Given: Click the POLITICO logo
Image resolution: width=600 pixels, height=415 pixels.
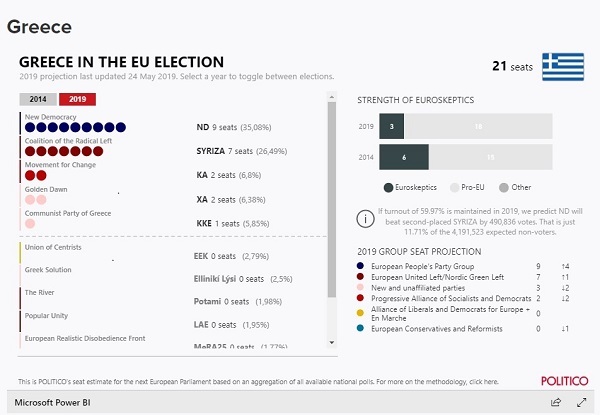Looking at the screenshot, I should 564,381.
